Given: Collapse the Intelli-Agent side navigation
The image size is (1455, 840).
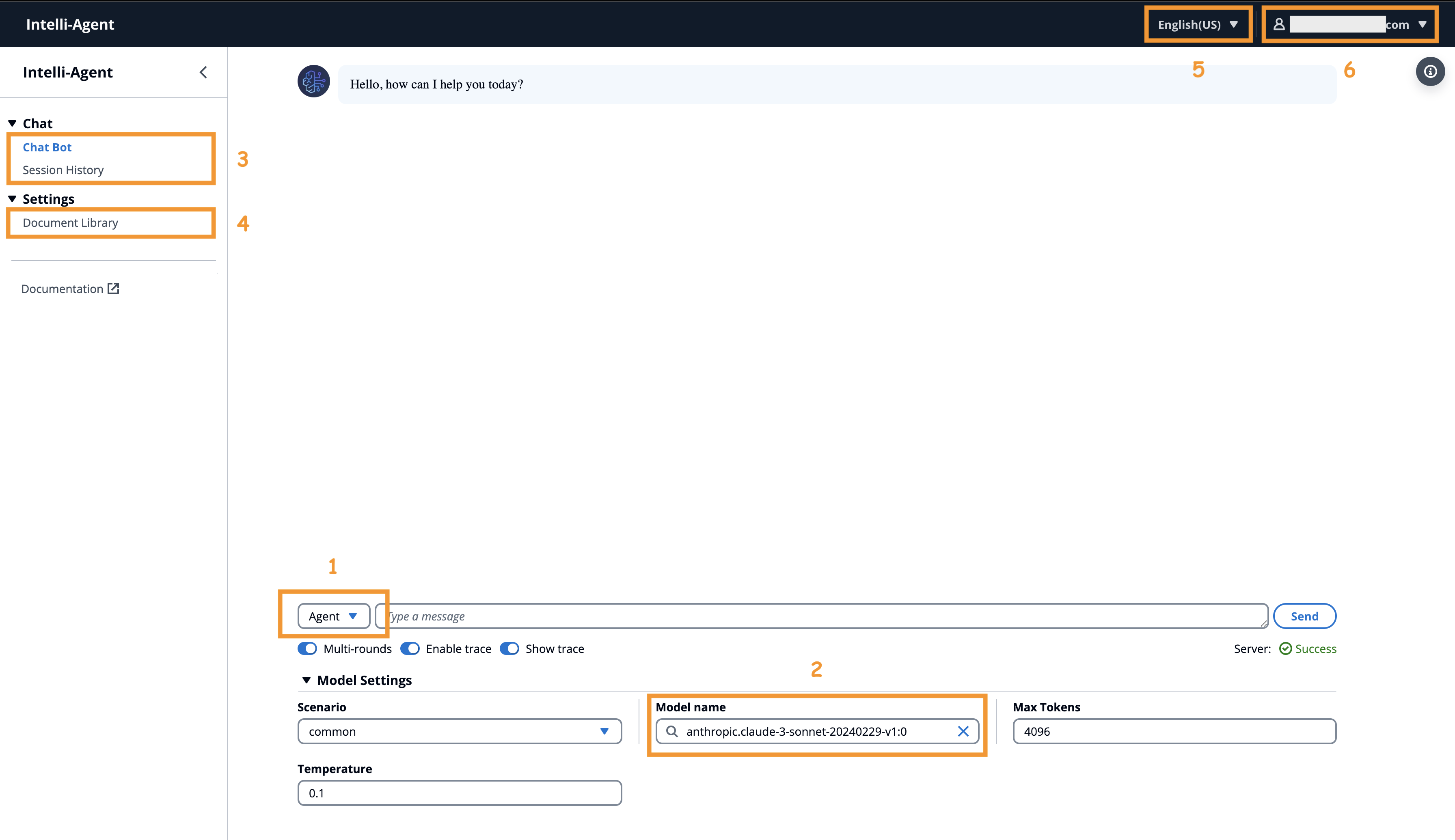Looking at the screenshot, I should click(203, 72).
